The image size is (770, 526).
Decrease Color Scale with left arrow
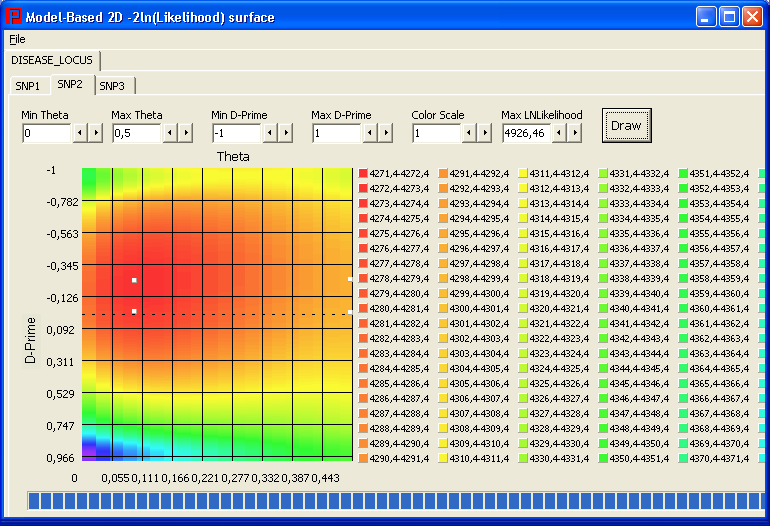[469, 133]
